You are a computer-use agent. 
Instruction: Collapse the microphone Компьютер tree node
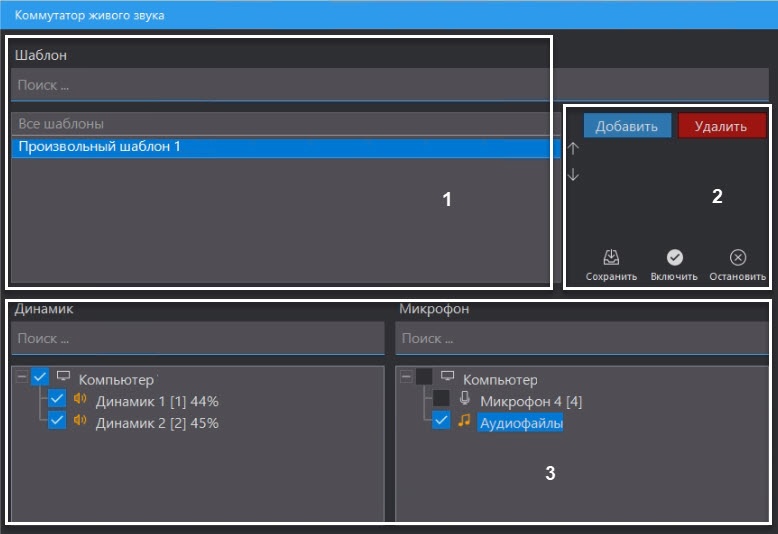[405, 378]
